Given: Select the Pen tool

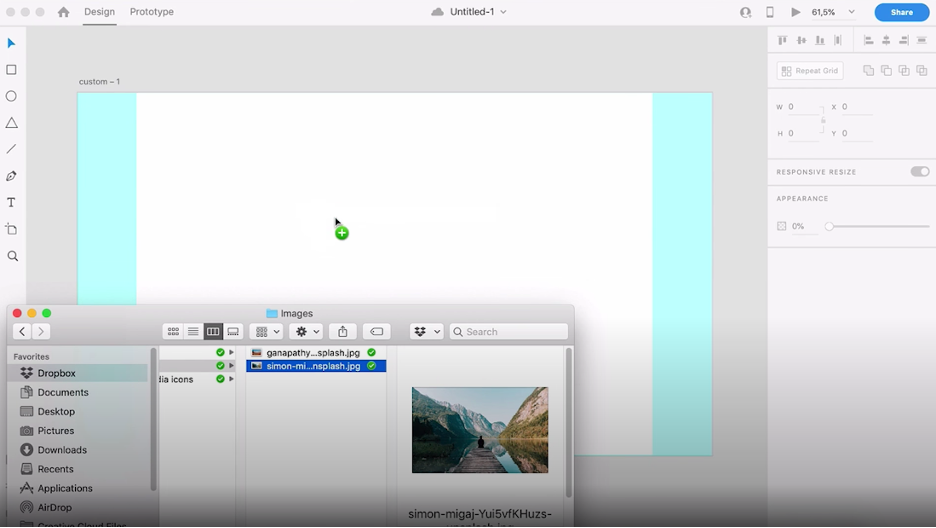Looking at the screenshot, I should (11, 176).
